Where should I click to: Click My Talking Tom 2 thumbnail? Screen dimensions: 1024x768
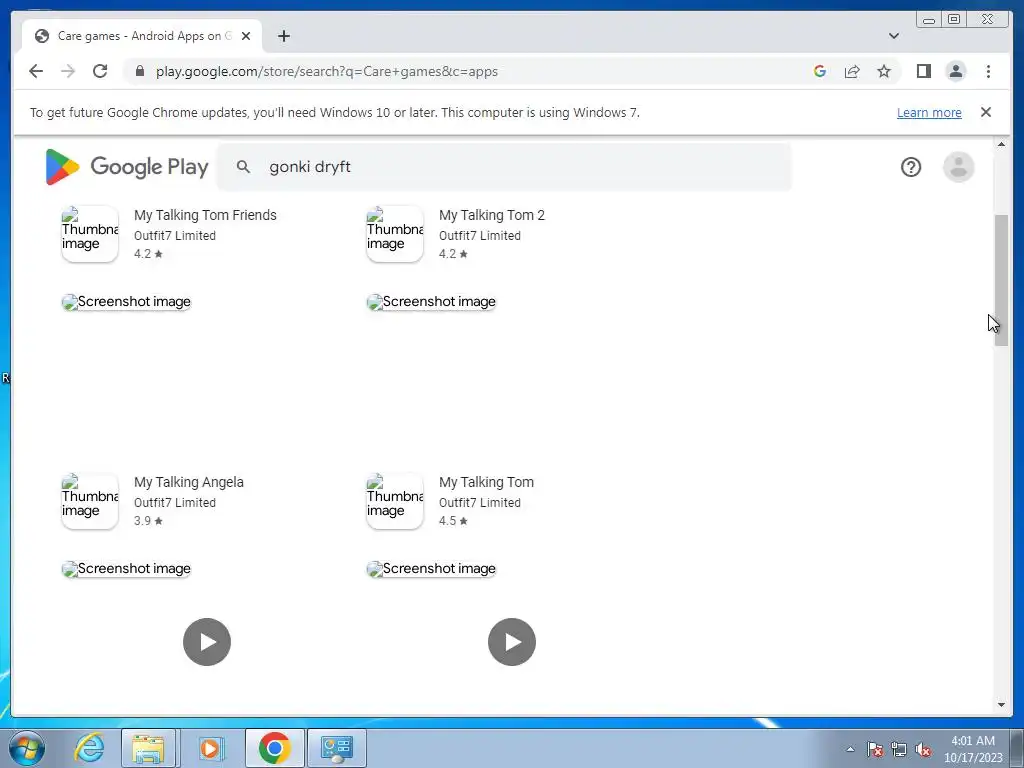(395, 234)
